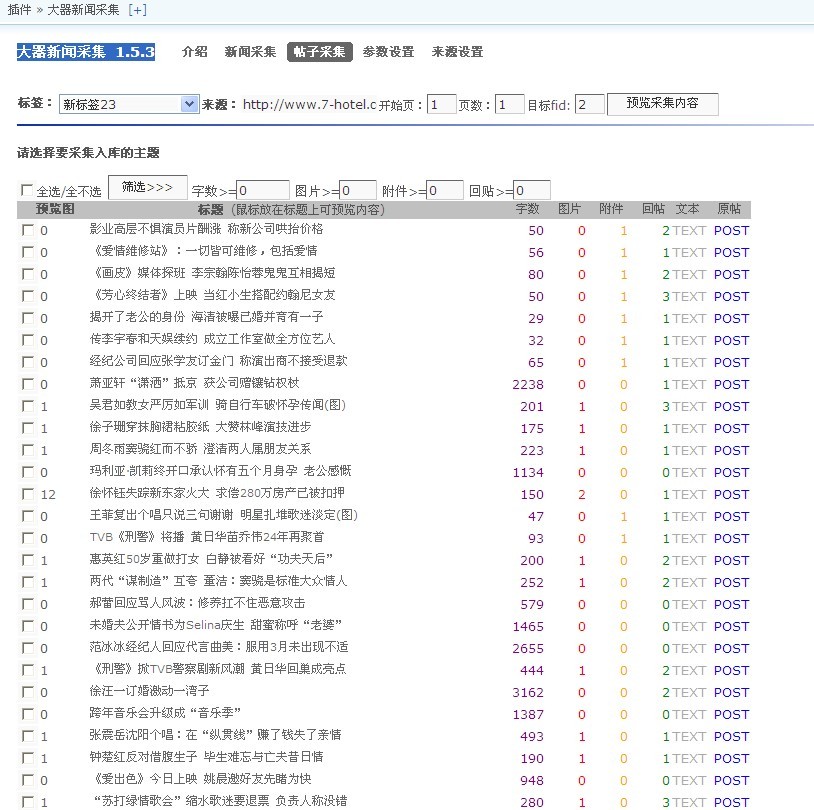Screen dimensions: 814x810
Task: Click the 大器新闻采集 1.5.3 title
Action: click(86, 52)
